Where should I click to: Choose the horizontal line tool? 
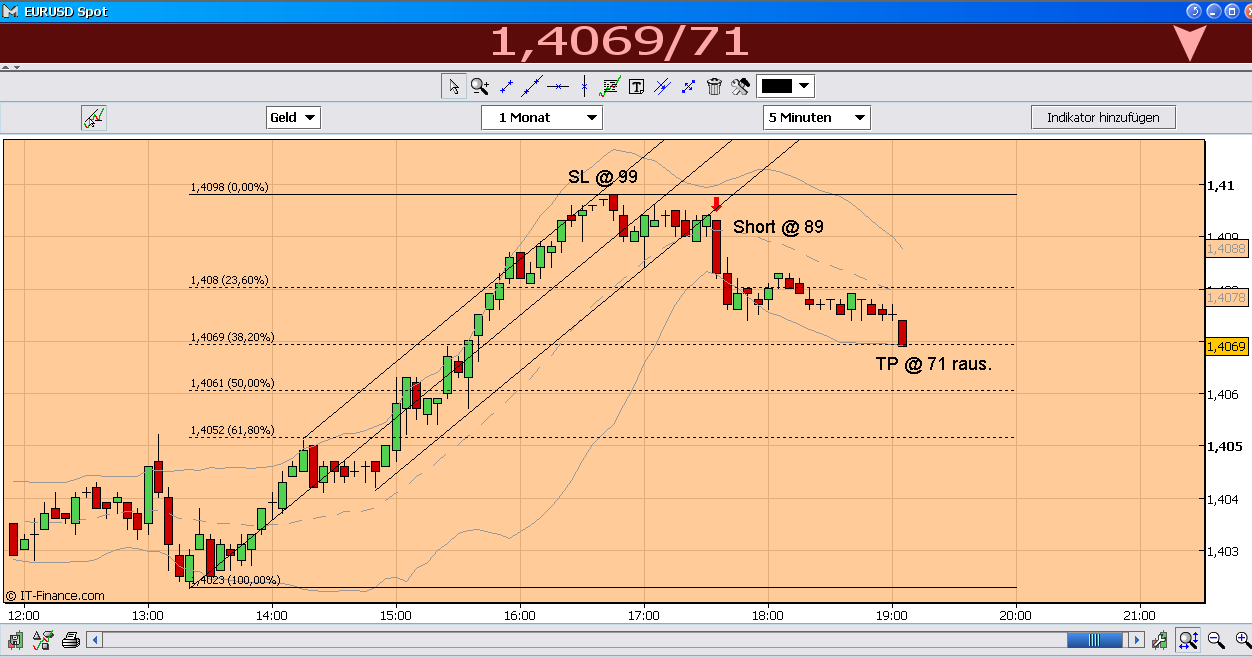(558, 86)
